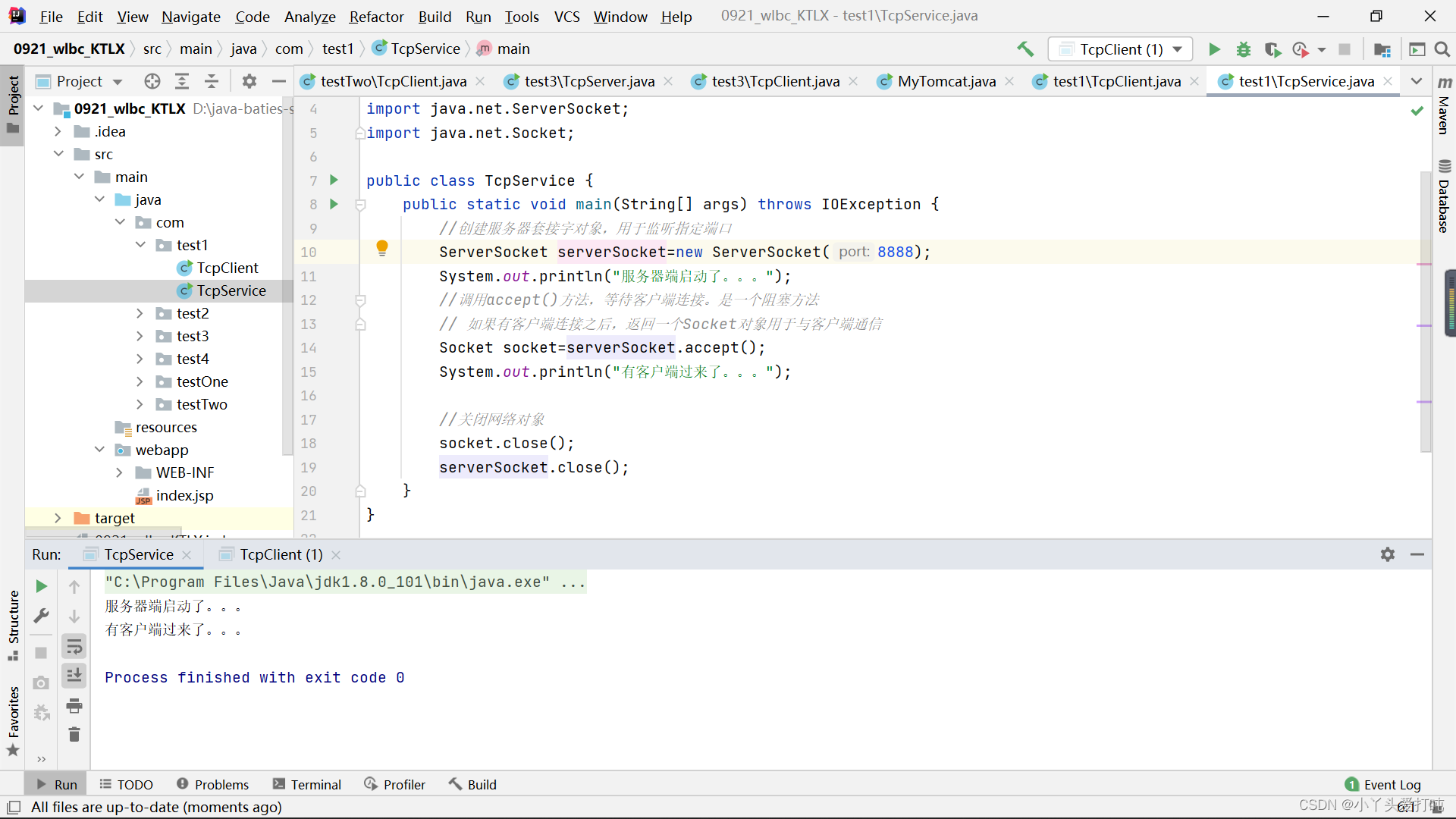This screenshot has width=1456, height=819.
Task: Open the Analyze menu
Action: click(x=309, y=17)
